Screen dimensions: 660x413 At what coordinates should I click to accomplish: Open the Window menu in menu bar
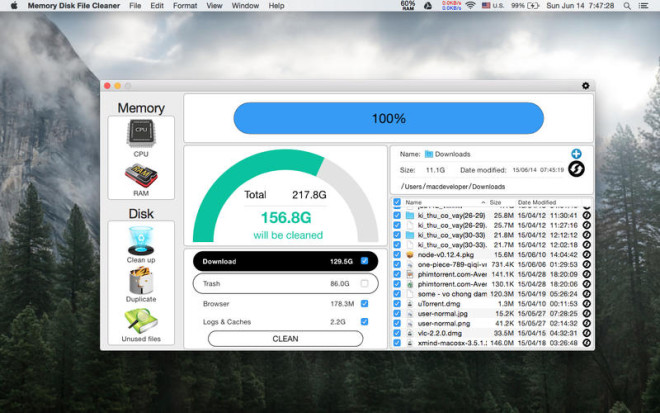point(244,6)
